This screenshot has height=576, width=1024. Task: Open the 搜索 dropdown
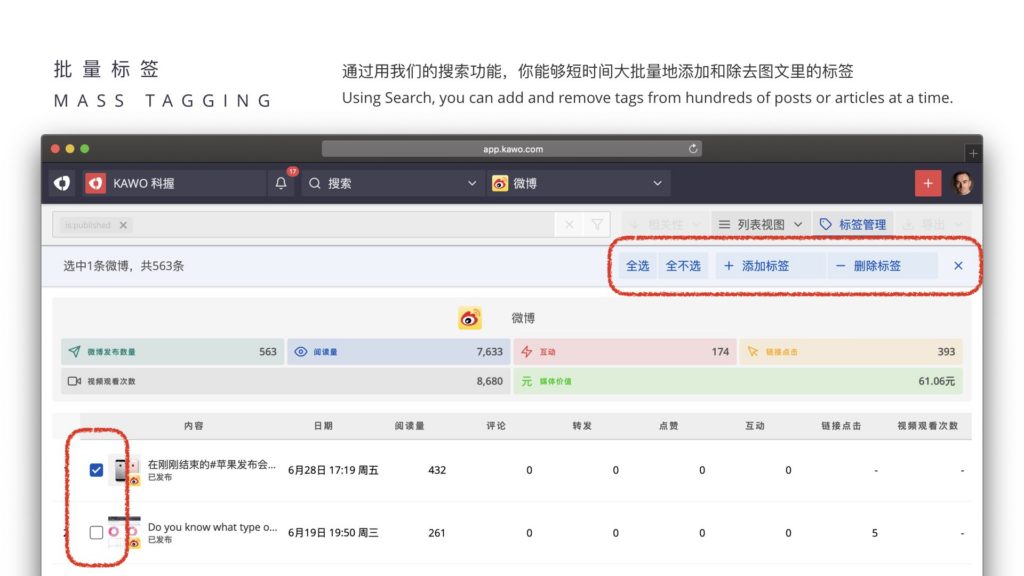pyautogui.click(x=392, y=183)
